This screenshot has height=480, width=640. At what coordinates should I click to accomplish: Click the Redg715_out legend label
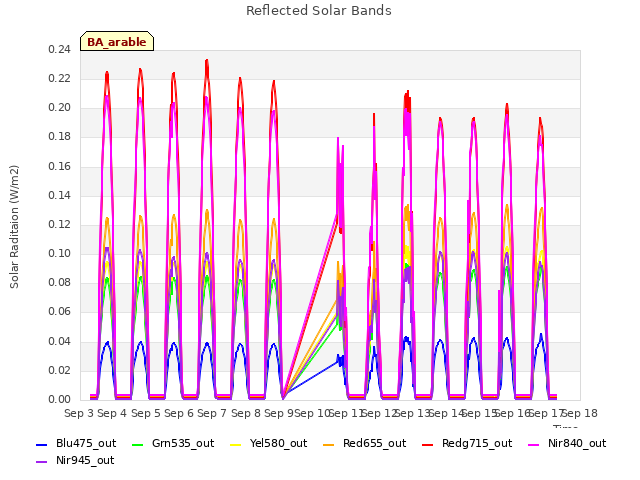(477, 443)
